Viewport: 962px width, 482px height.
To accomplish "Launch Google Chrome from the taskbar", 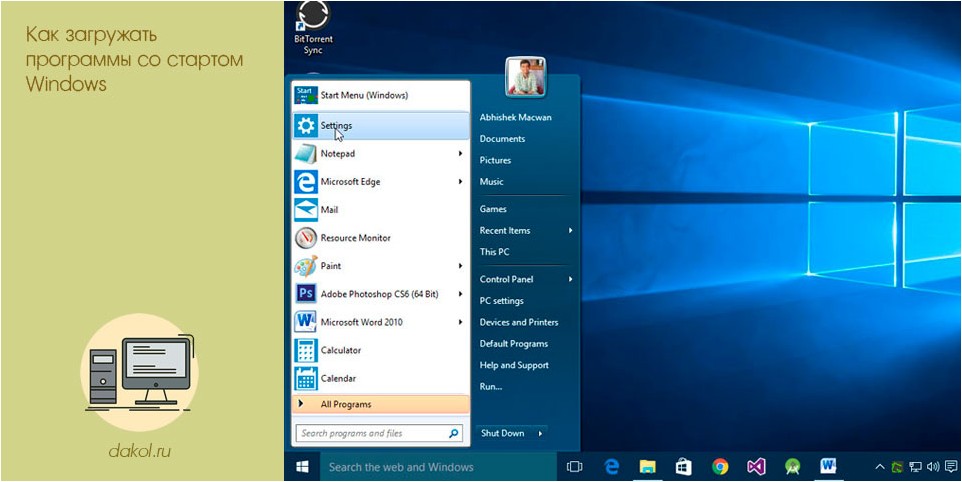I will [720, 467].
